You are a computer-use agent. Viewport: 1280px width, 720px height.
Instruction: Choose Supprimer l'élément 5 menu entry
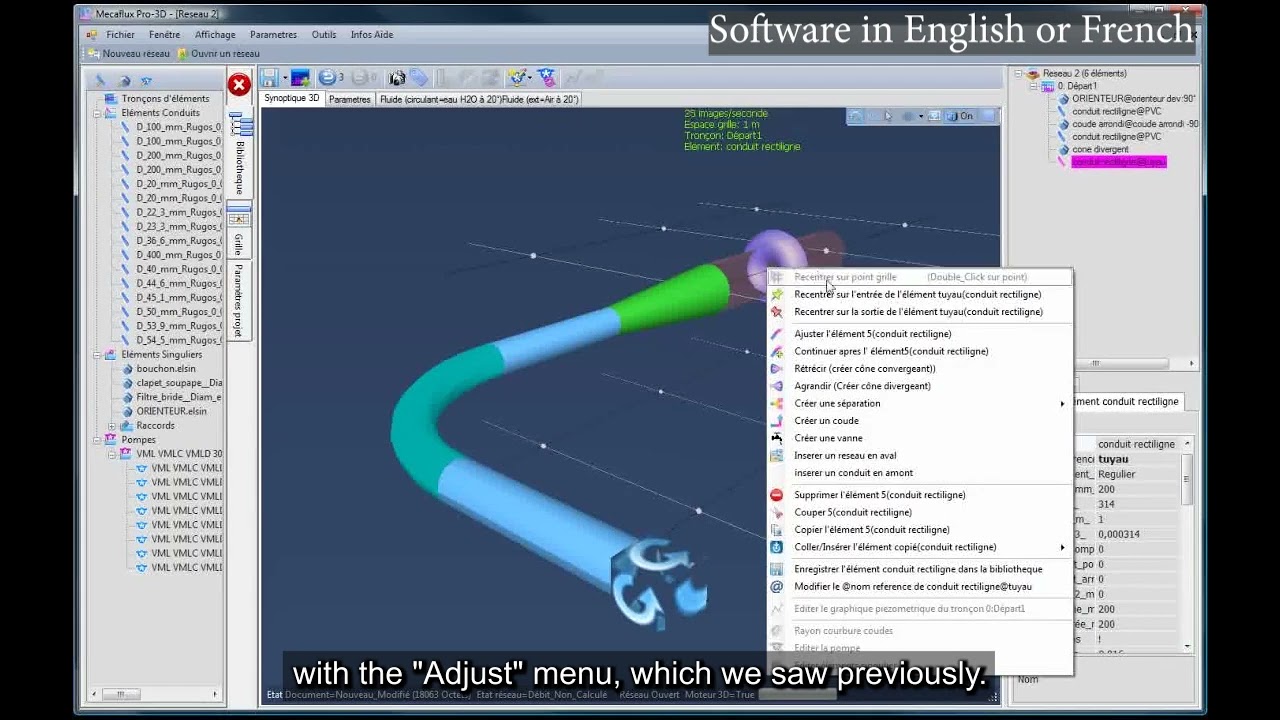tap(880, 495)
